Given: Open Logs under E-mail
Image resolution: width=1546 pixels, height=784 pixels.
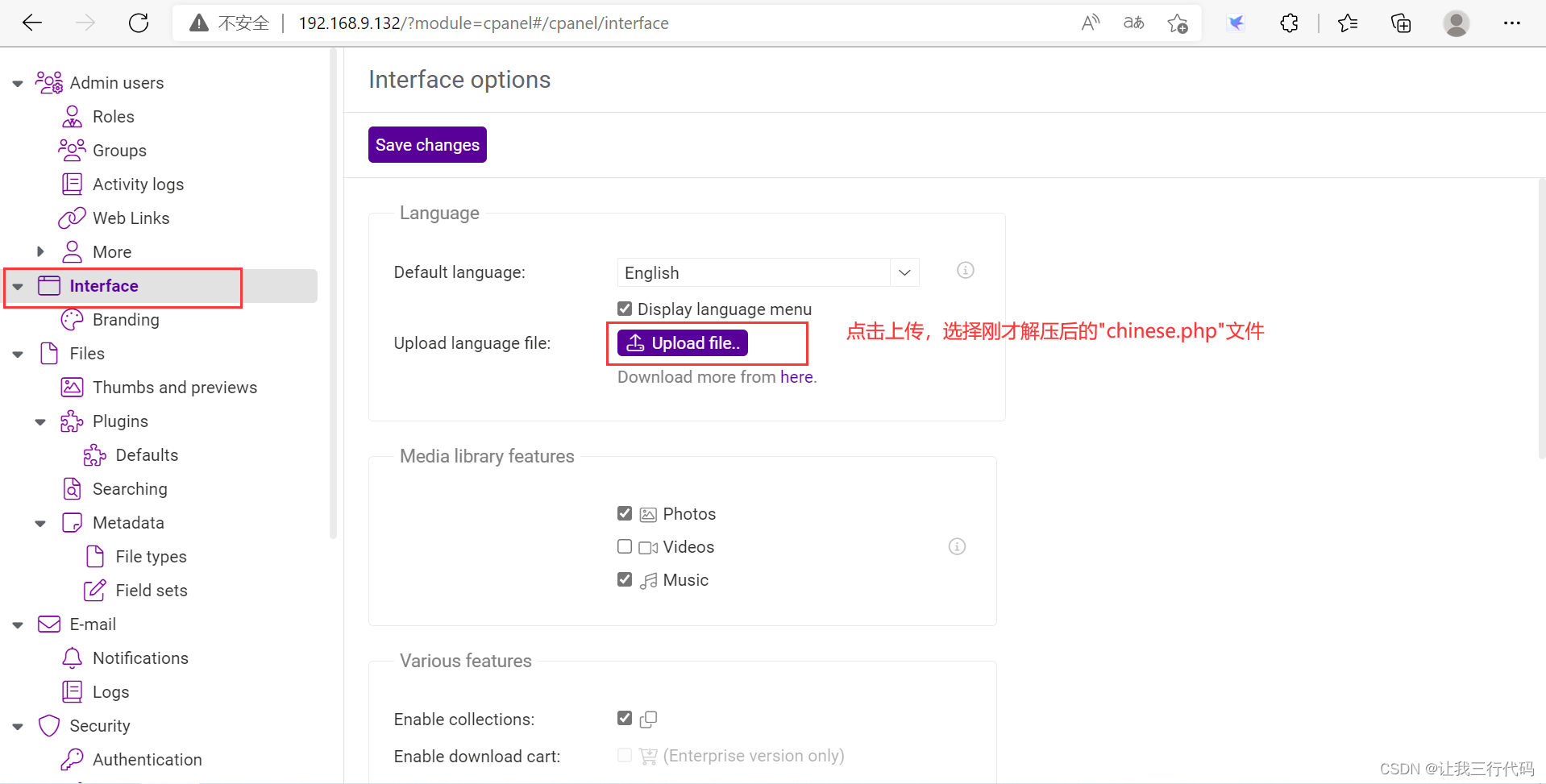Looking at the screenshot, I should pos(110,692).
